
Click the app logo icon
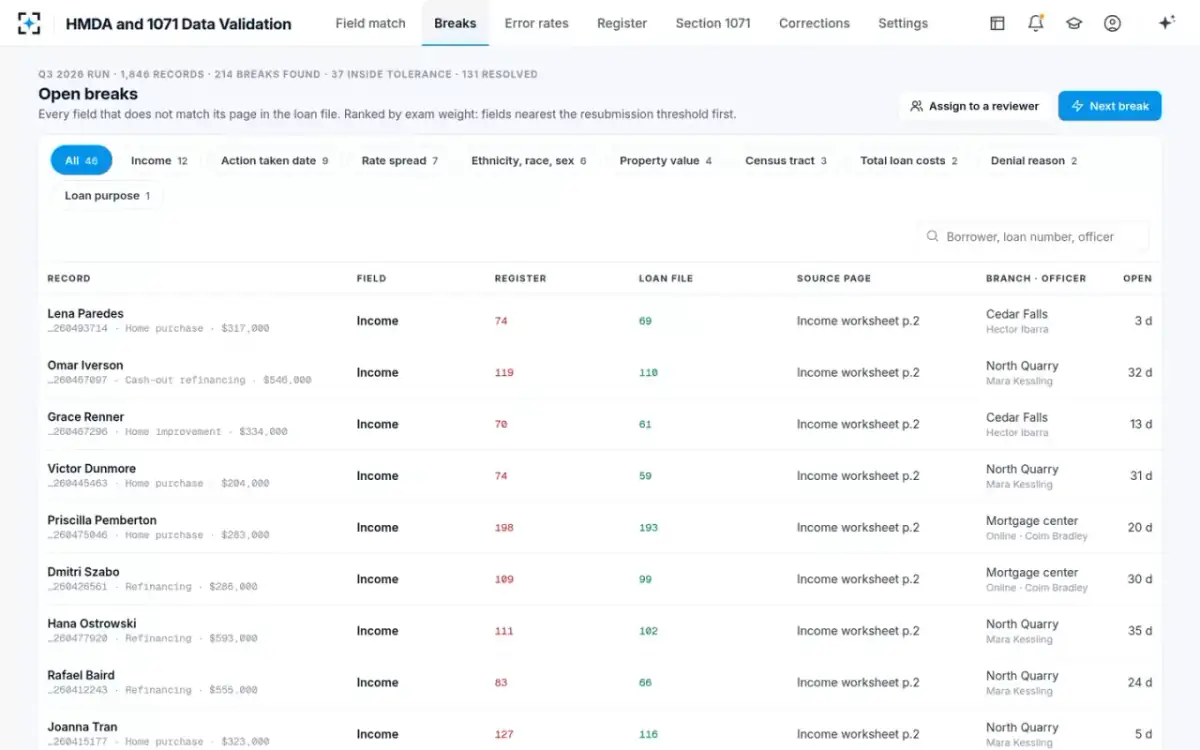point(30,23)
